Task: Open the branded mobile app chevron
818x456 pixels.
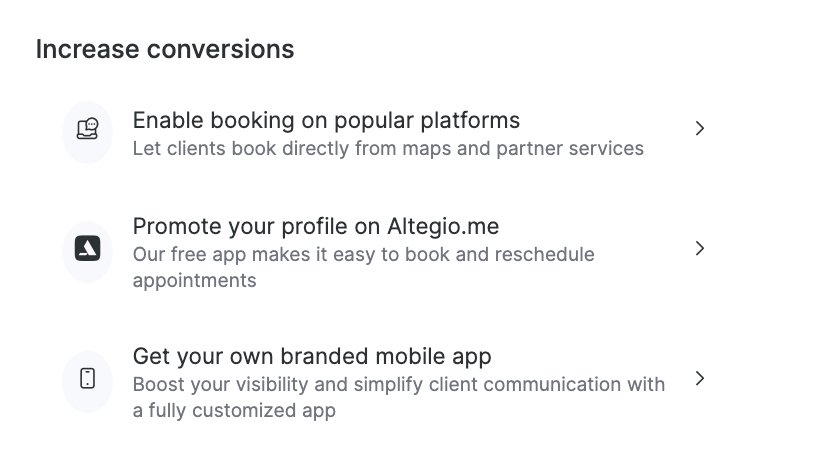Action: [700, 378]
